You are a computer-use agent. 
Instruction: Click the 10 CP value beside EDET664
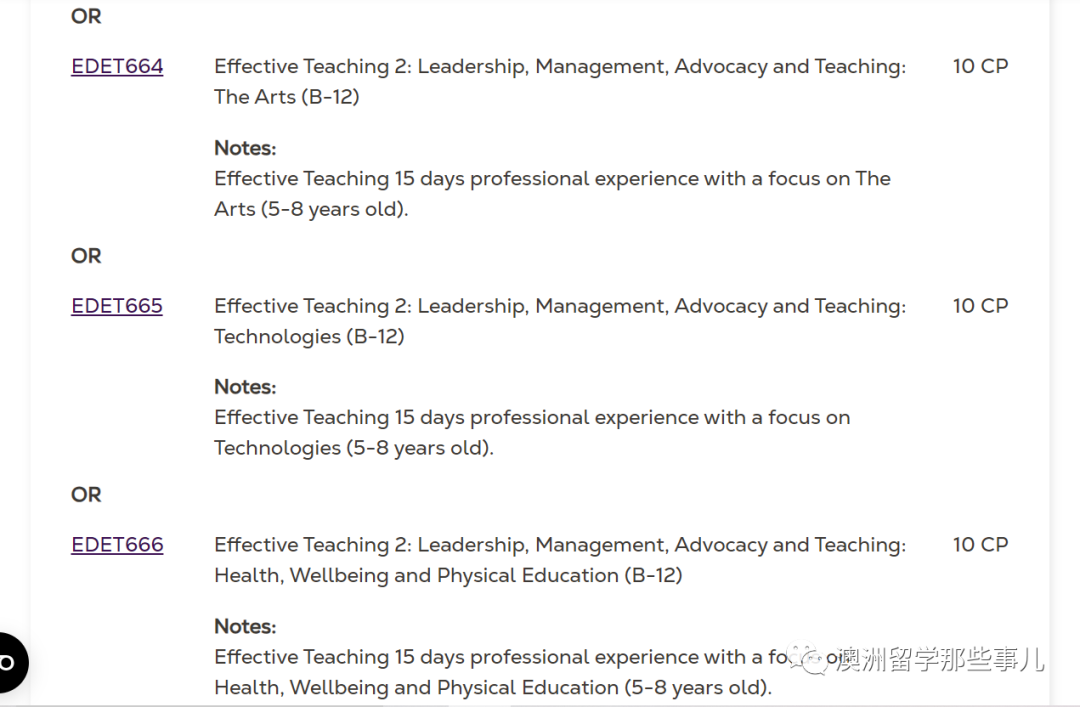click(980, 66)
